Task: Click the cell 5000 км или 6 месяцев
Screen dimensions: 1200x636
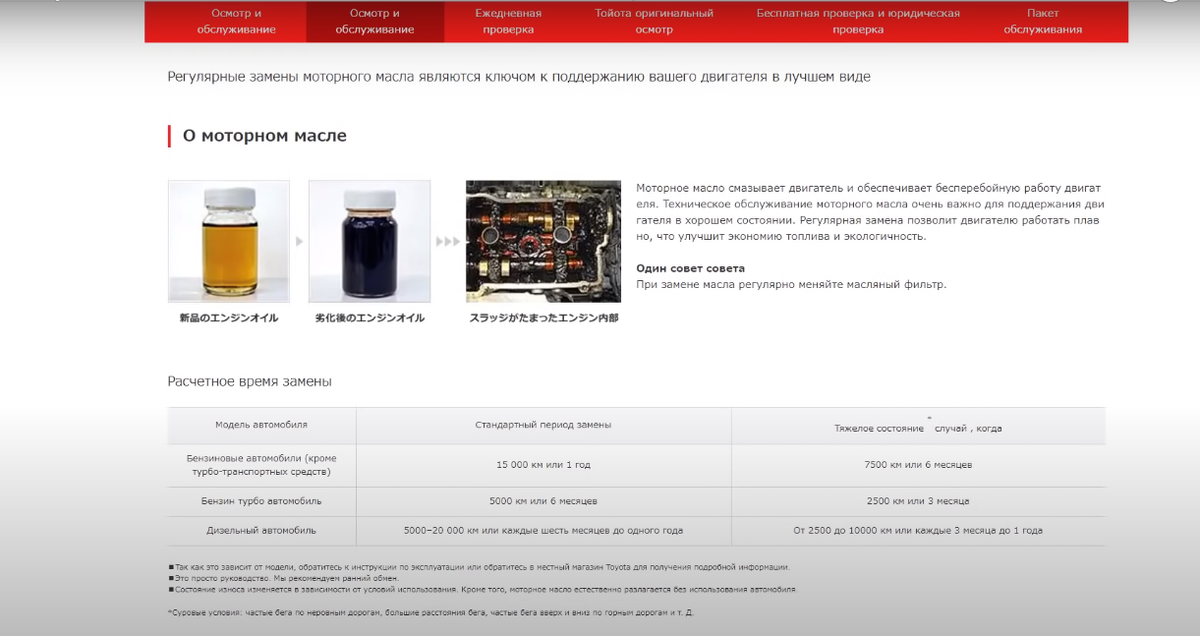Action: [x=543, y=500]
